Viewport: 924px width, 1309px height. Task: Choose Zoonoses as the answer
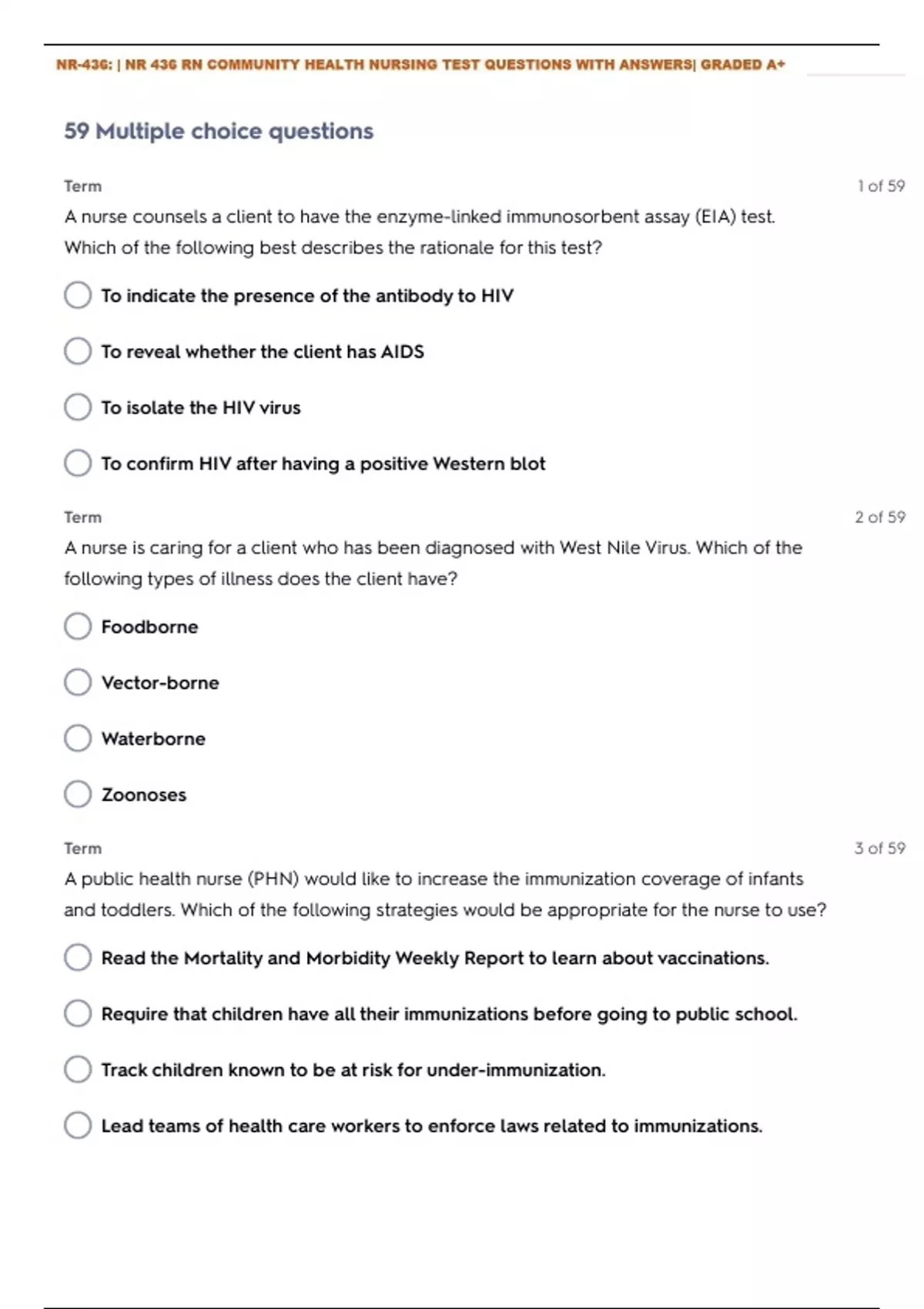click(x=78, y=795)
